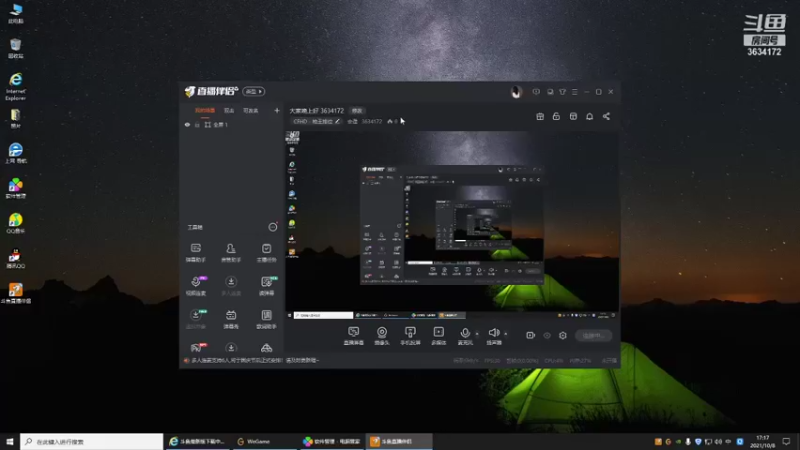Click the modify button next to room title
This screenshot has width=800, height=450.
point(357,111)
